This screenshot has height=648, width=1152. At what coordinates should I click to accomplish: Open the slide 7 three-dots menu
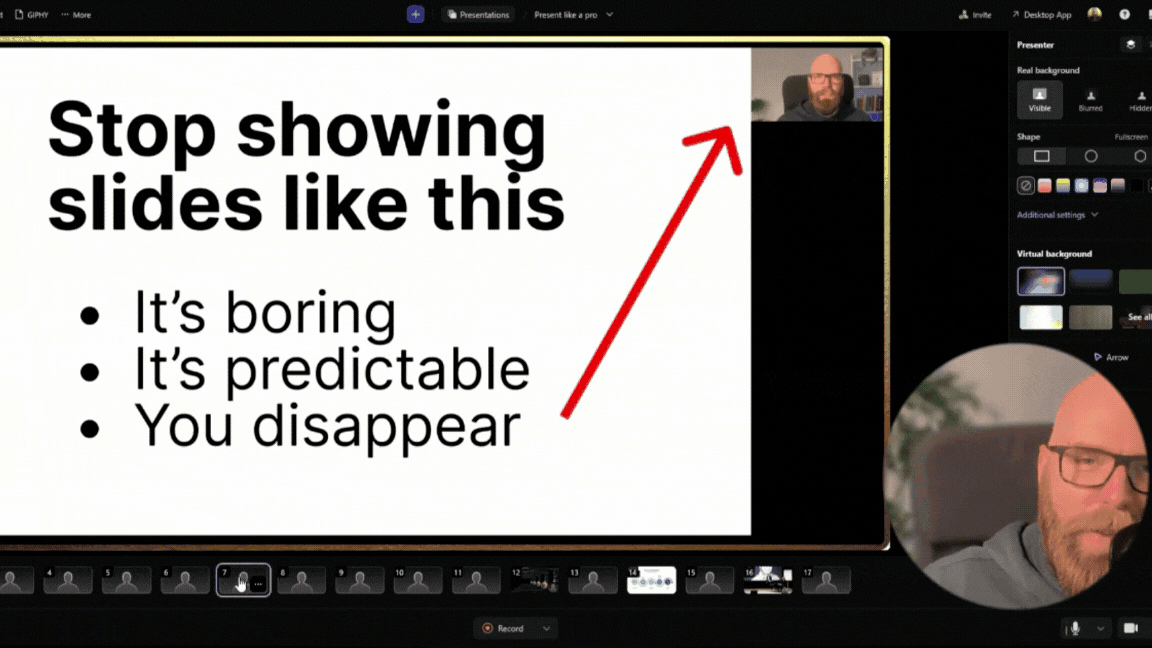click(259, 584)
